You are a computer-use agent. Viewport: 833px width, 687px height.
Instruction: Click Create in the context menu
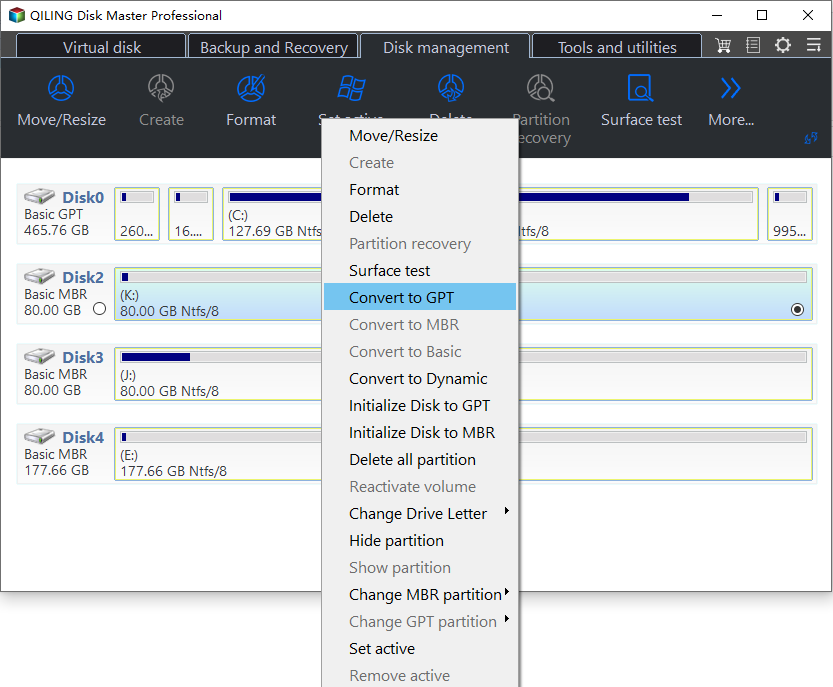click(420, 162)
